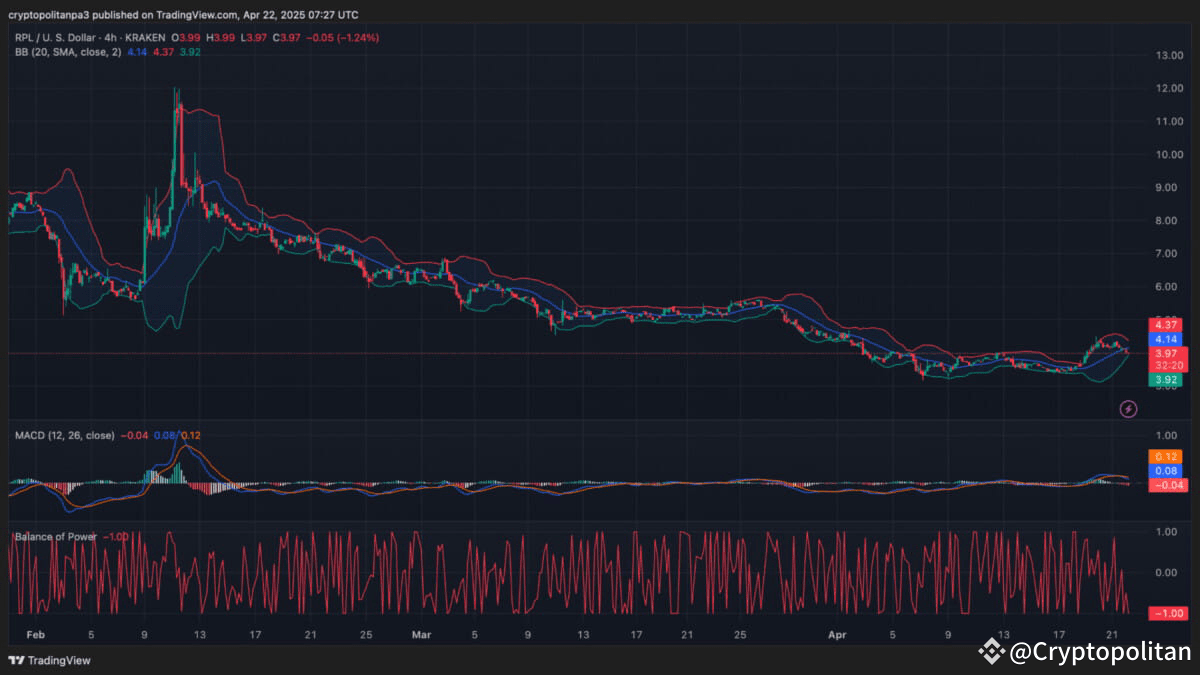Open the cryptopolitanpa3 publisher link

52,14
